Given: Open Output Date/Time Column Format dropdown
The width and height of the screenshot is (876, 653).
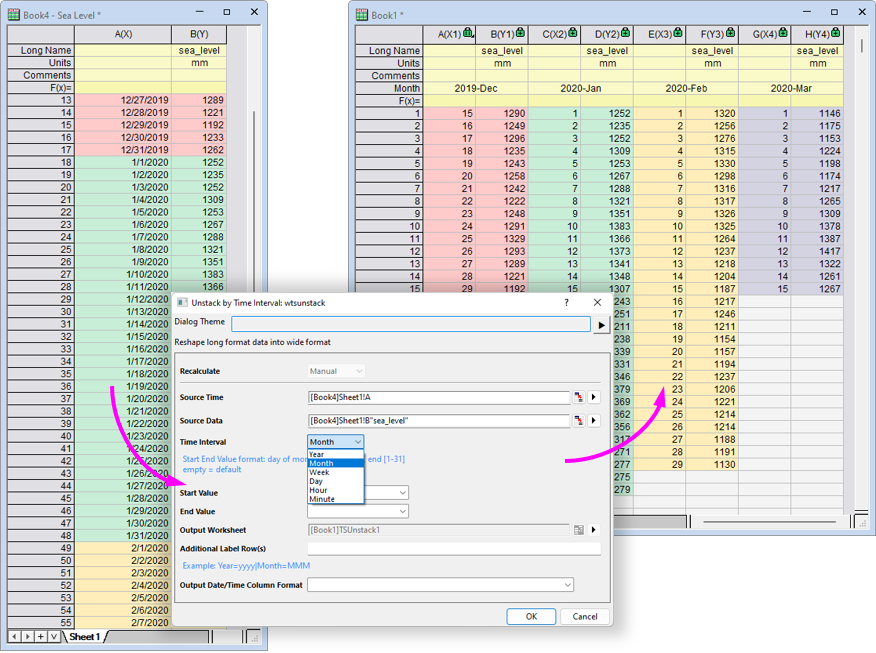Looking at the screenshot, I should click(x=567, y=585).
